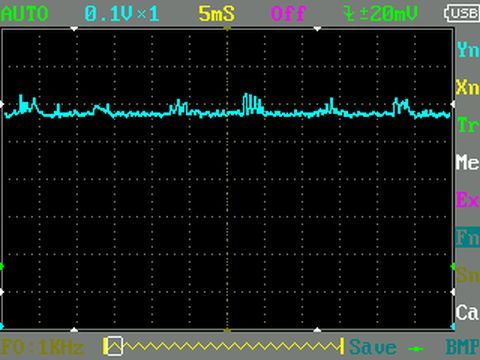The image size is (480, 360).
Task: Open the cyan Yn side menu item
Action: [468, 50]
